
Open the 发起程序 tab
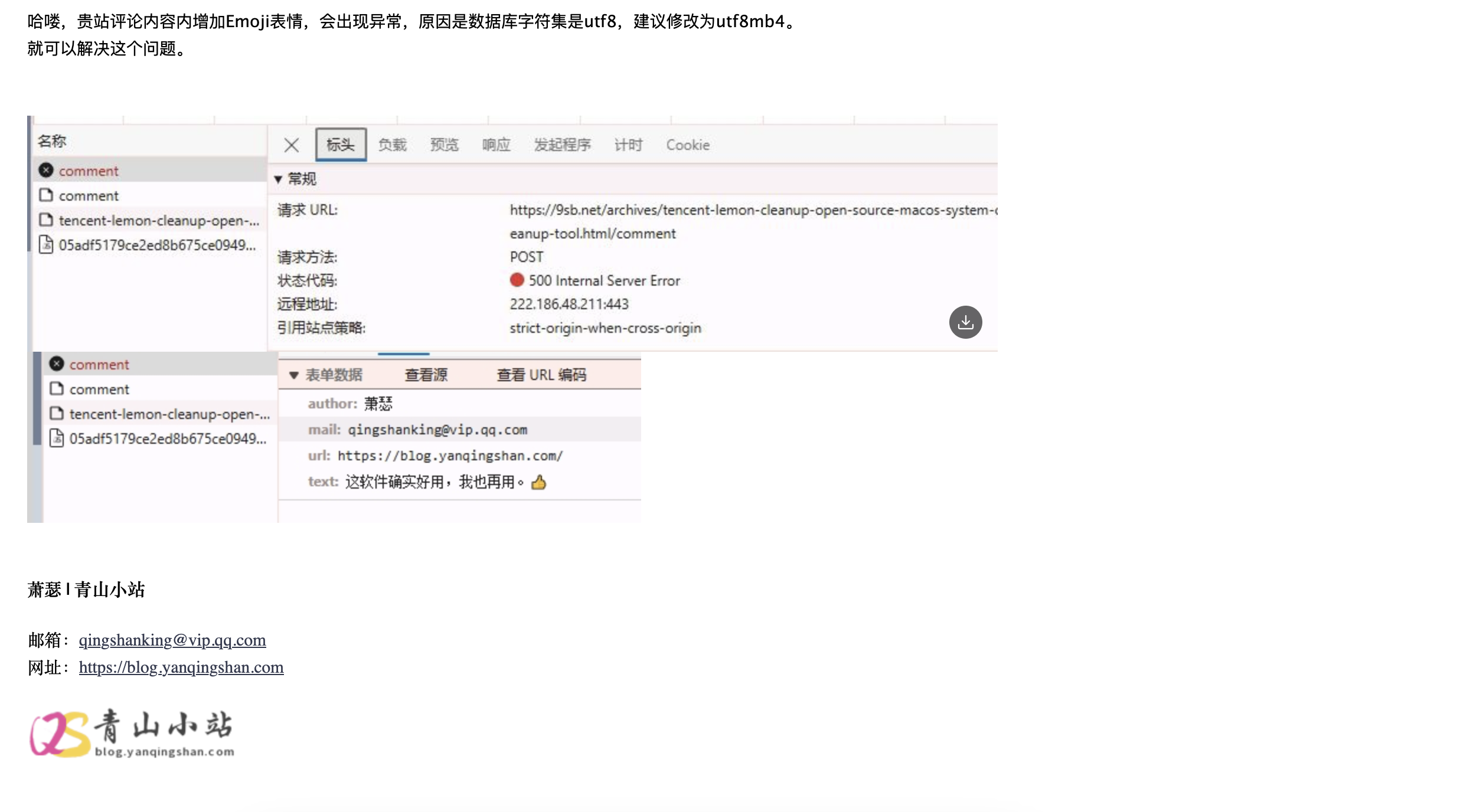pyautogui.click(x=562, y=145)
